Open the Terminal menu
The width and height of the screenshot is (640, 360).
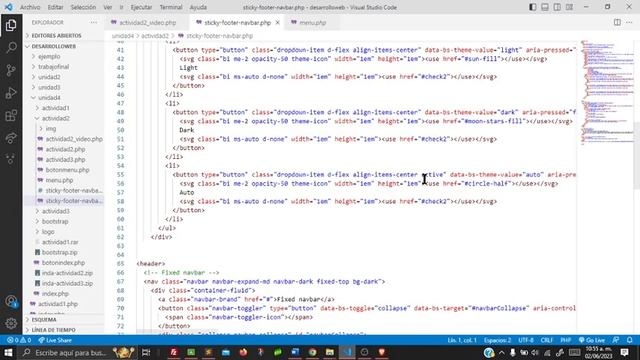pos(171,7)
